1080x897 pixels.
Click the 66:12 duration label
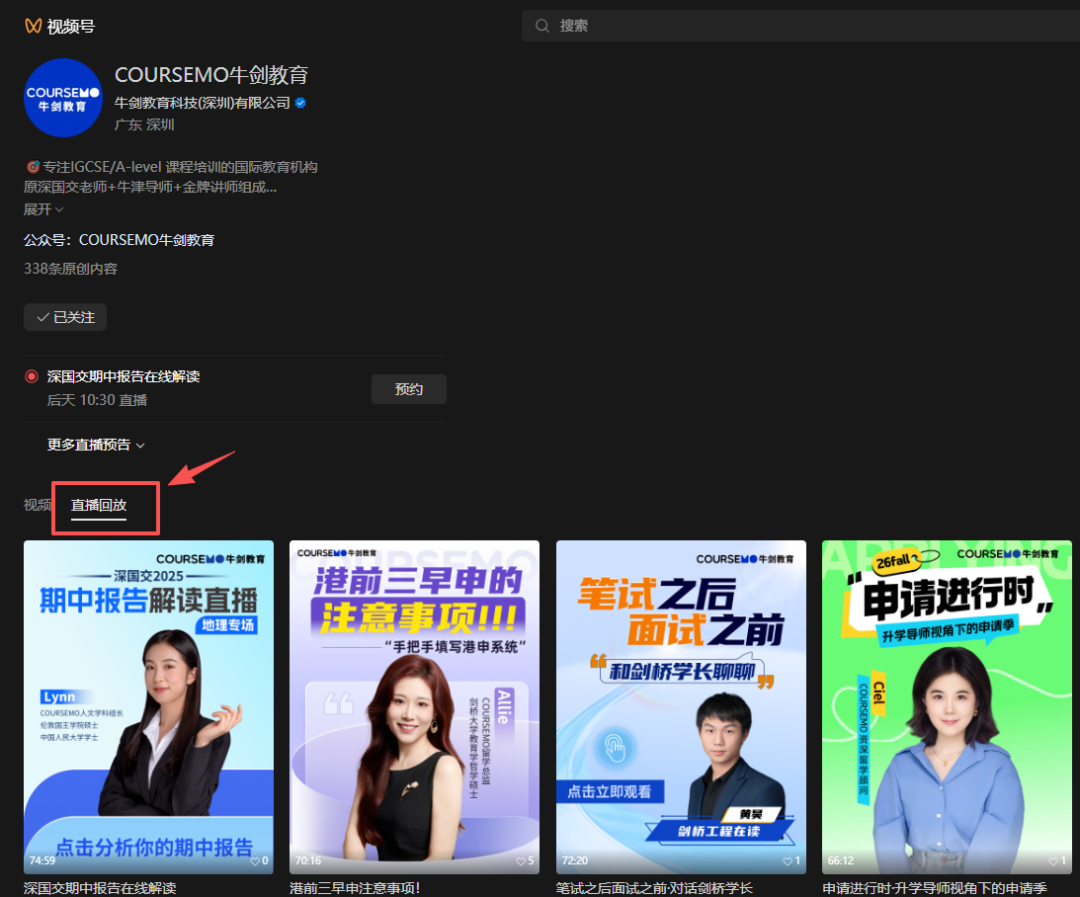pyautogui.click(x=840, y=861)
